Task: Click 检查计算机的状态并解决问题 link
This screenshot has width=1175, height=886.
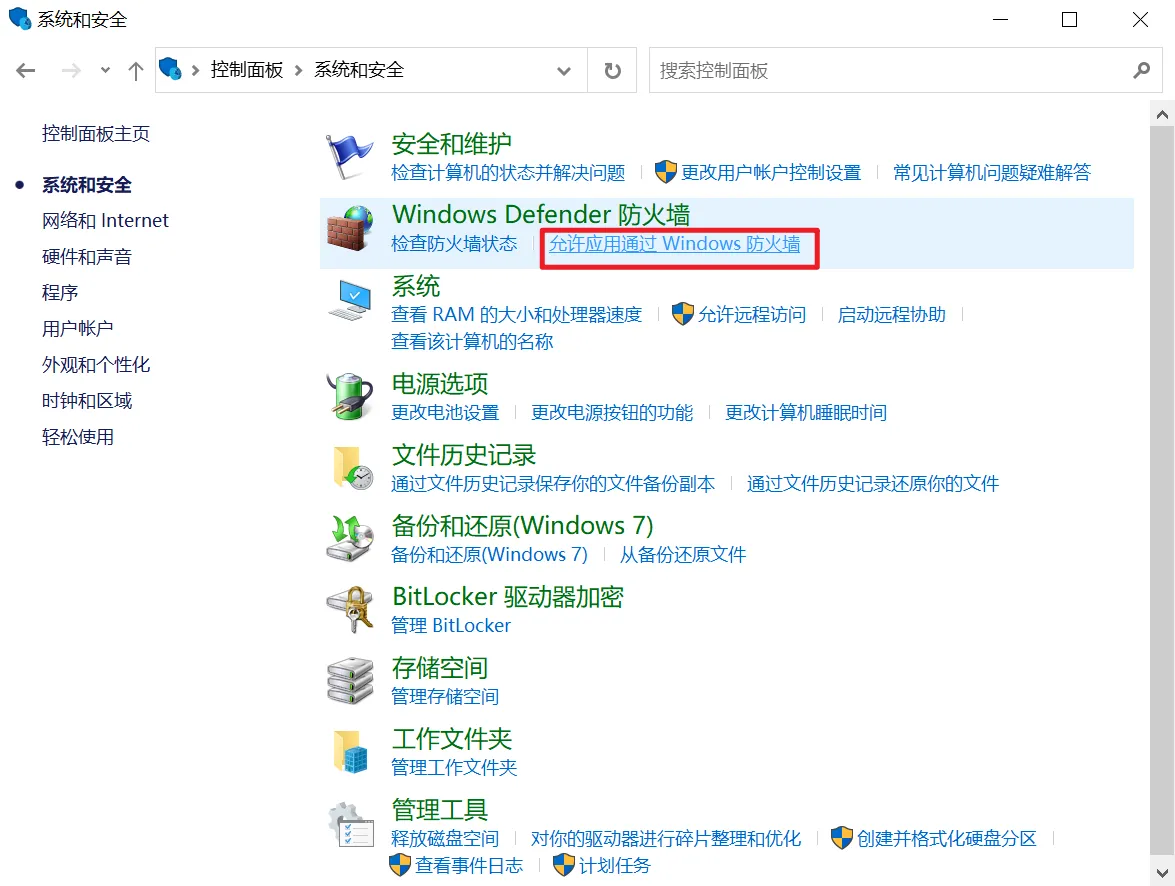Action: coord(508,173)
